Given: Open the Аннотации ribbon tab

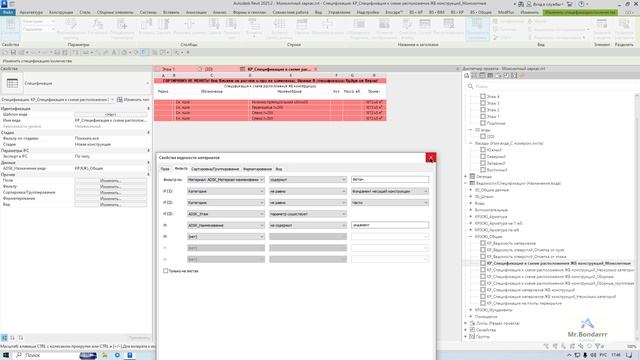Looking at the screenshot, I should [196, 12].
